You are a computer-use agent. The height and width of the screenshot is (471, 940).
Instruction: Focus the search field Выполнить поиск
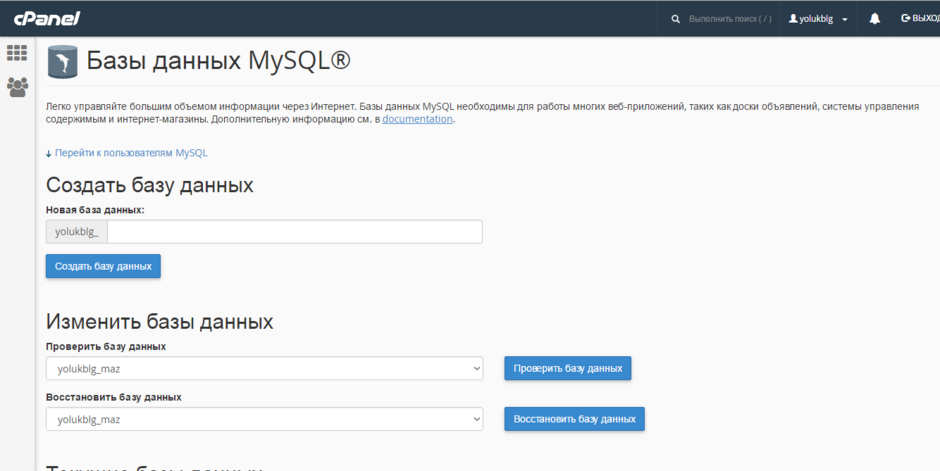730,19
